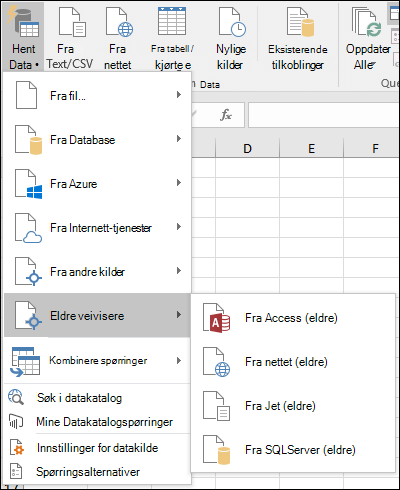400x490 pixels.
Task: Click the Fra Text/CSV document icon
Action: (x=72, y=22)
